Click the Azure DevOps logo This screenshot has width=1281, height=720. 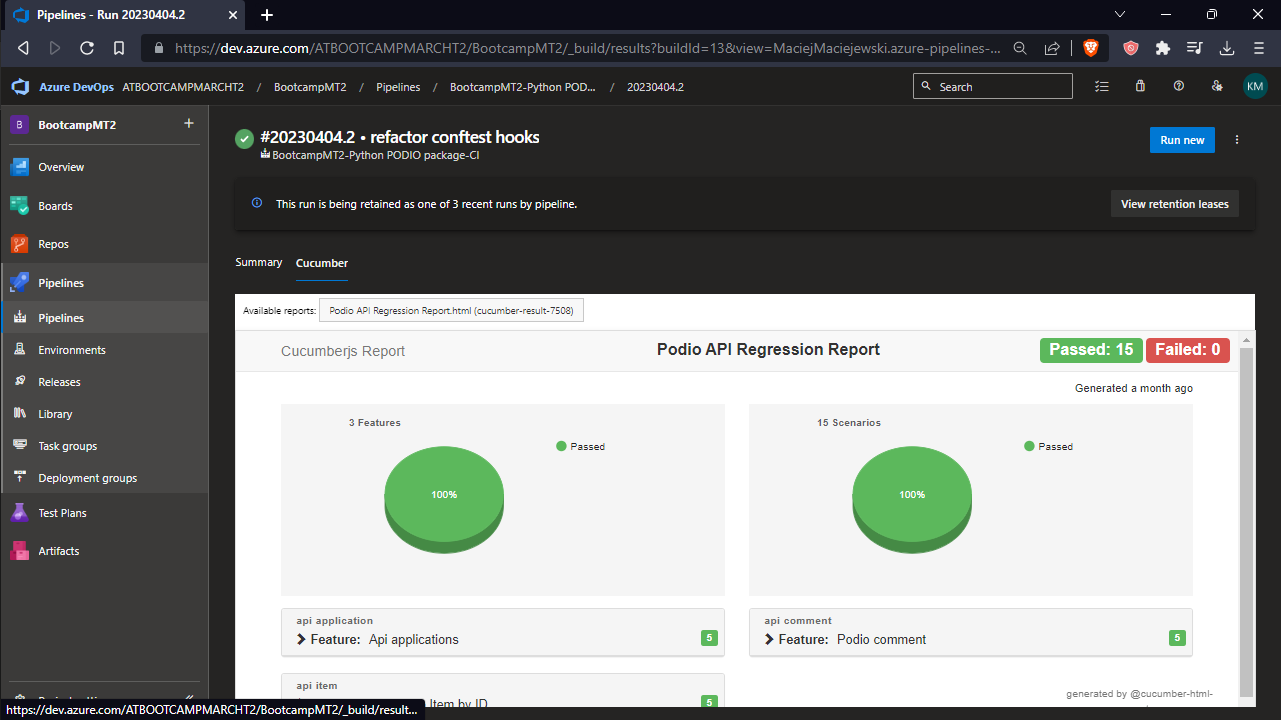[x=19, y=86]
